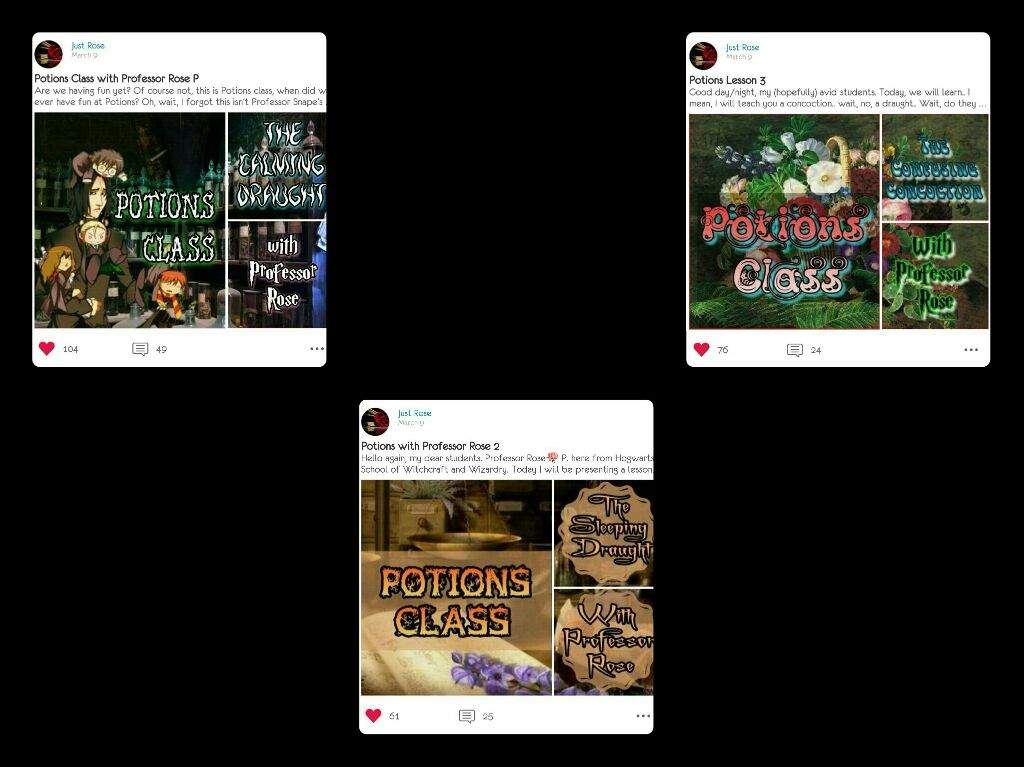The image size is (1024, 767).
Task: Open comments on Potions with Professor Rose 2
Action: tap(467, 716)
